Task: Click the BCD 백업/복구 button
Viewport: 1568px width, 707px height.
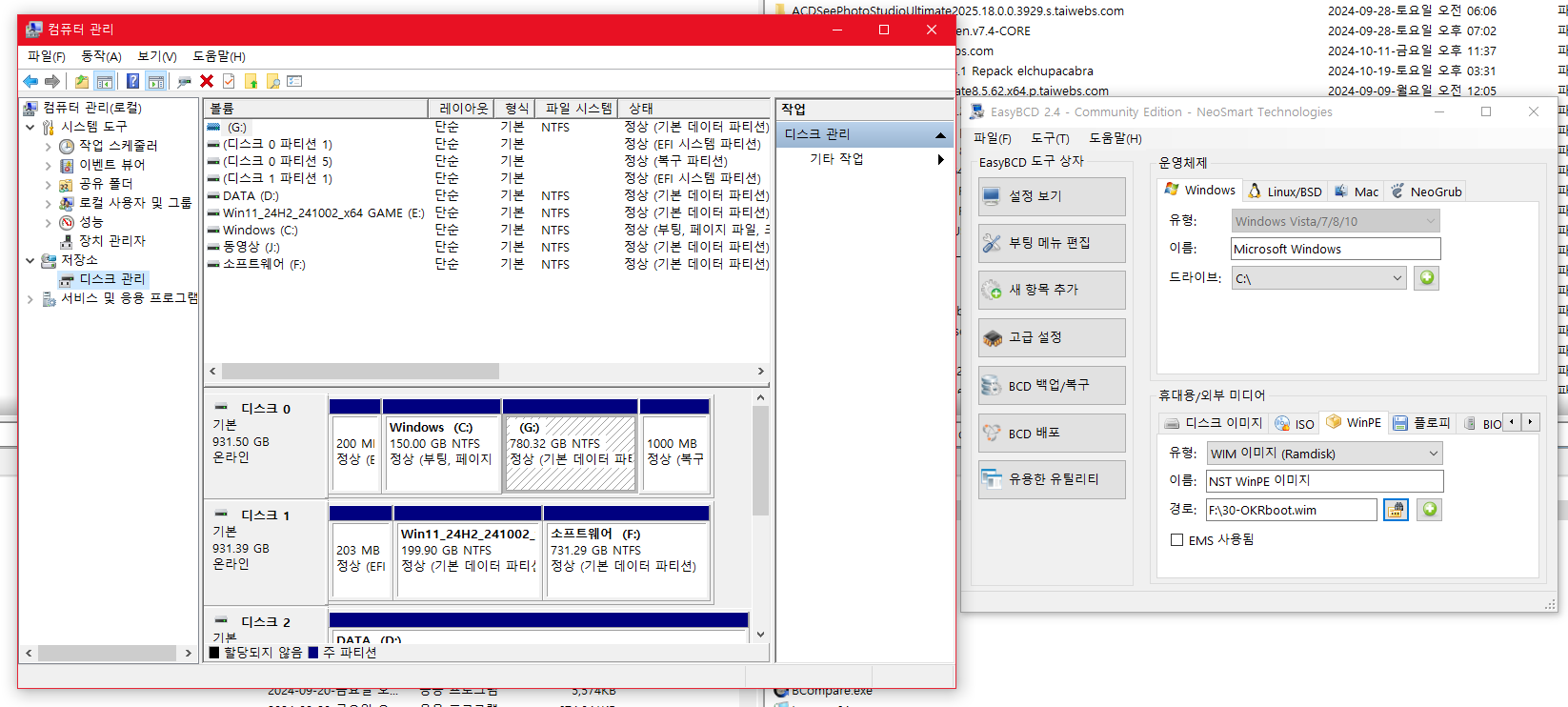Action: point(1052,385)
